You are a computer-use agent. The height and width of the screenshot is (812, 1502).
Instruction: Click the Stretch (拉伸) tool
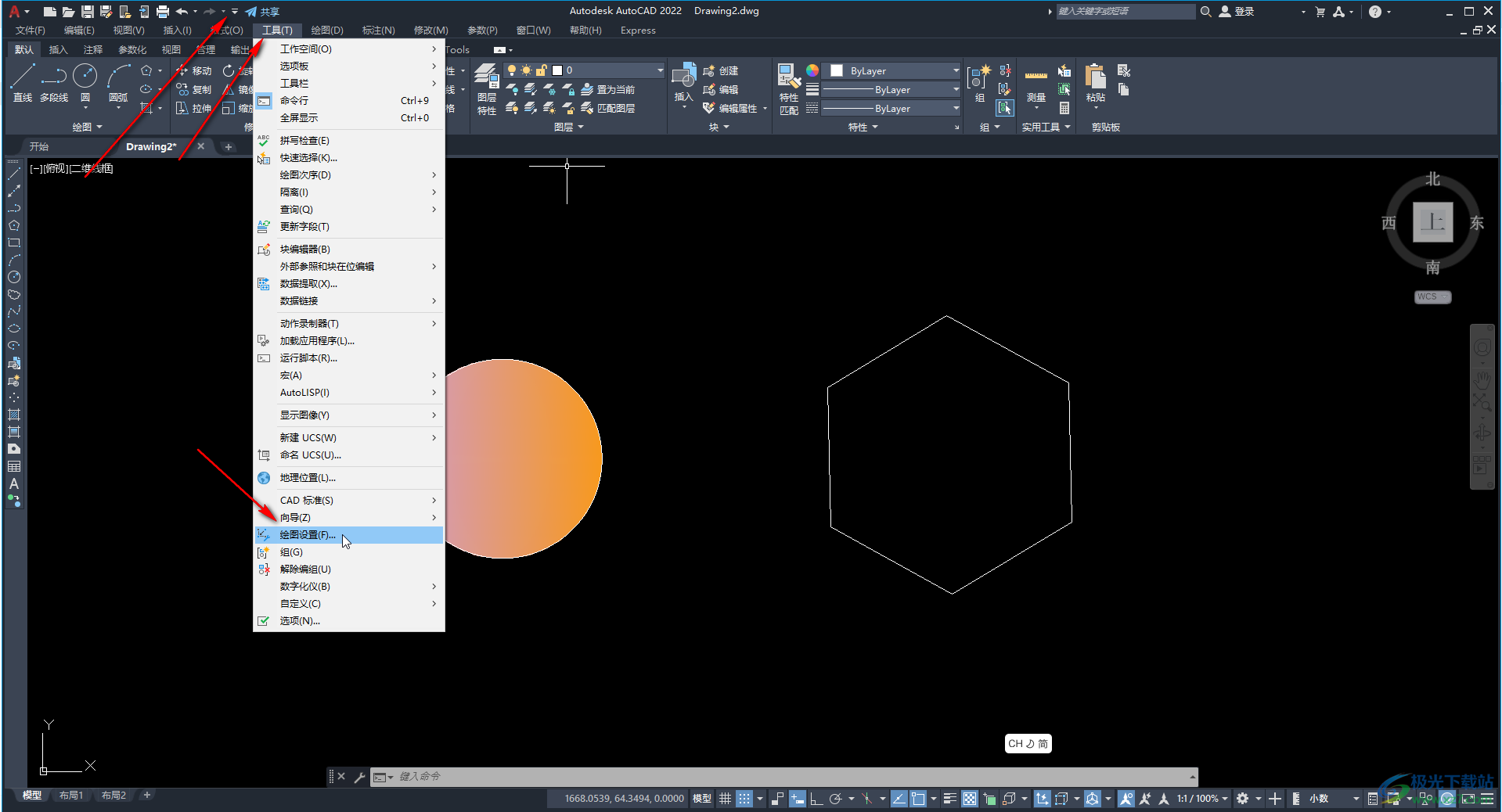point(194,108)
